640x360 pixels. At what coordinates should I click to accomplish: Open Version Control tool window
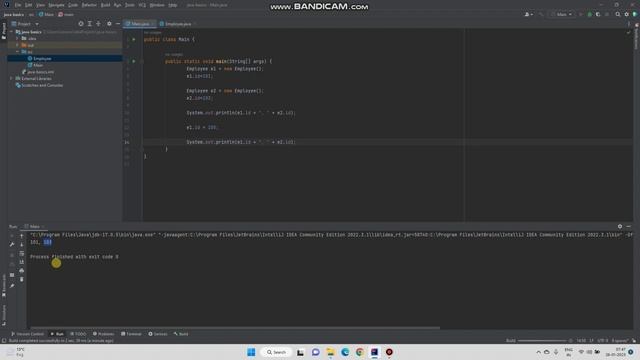pos(27,334)
